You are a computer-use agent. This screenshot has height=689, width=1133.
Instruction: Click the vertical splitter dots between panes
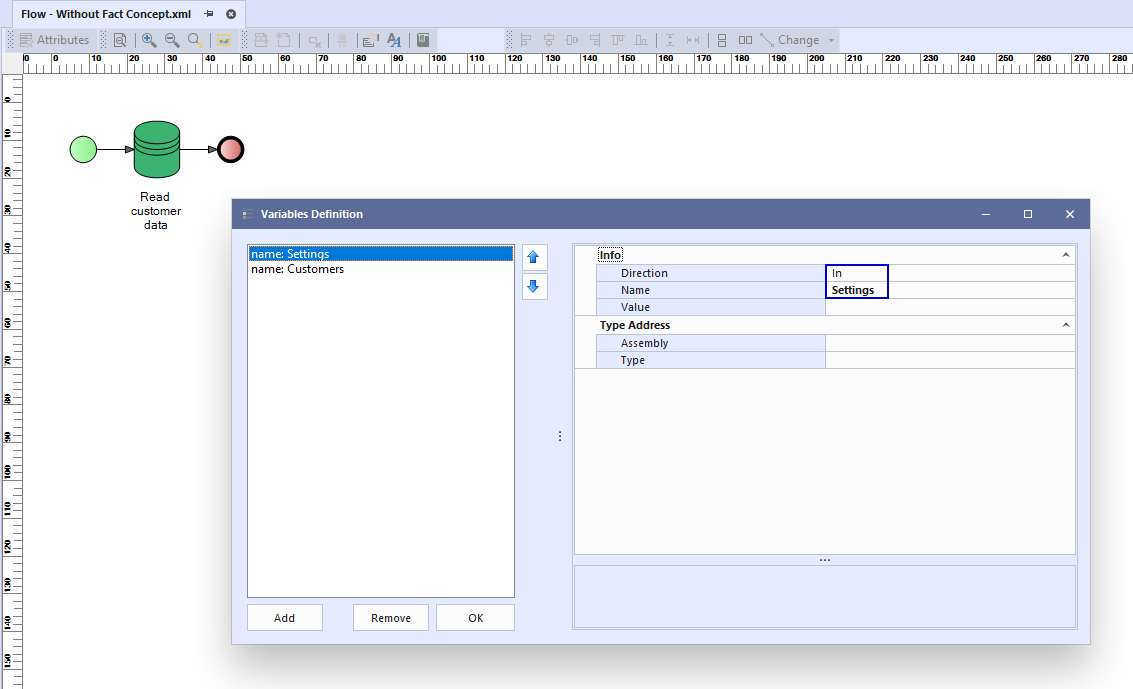coord(560,436)
